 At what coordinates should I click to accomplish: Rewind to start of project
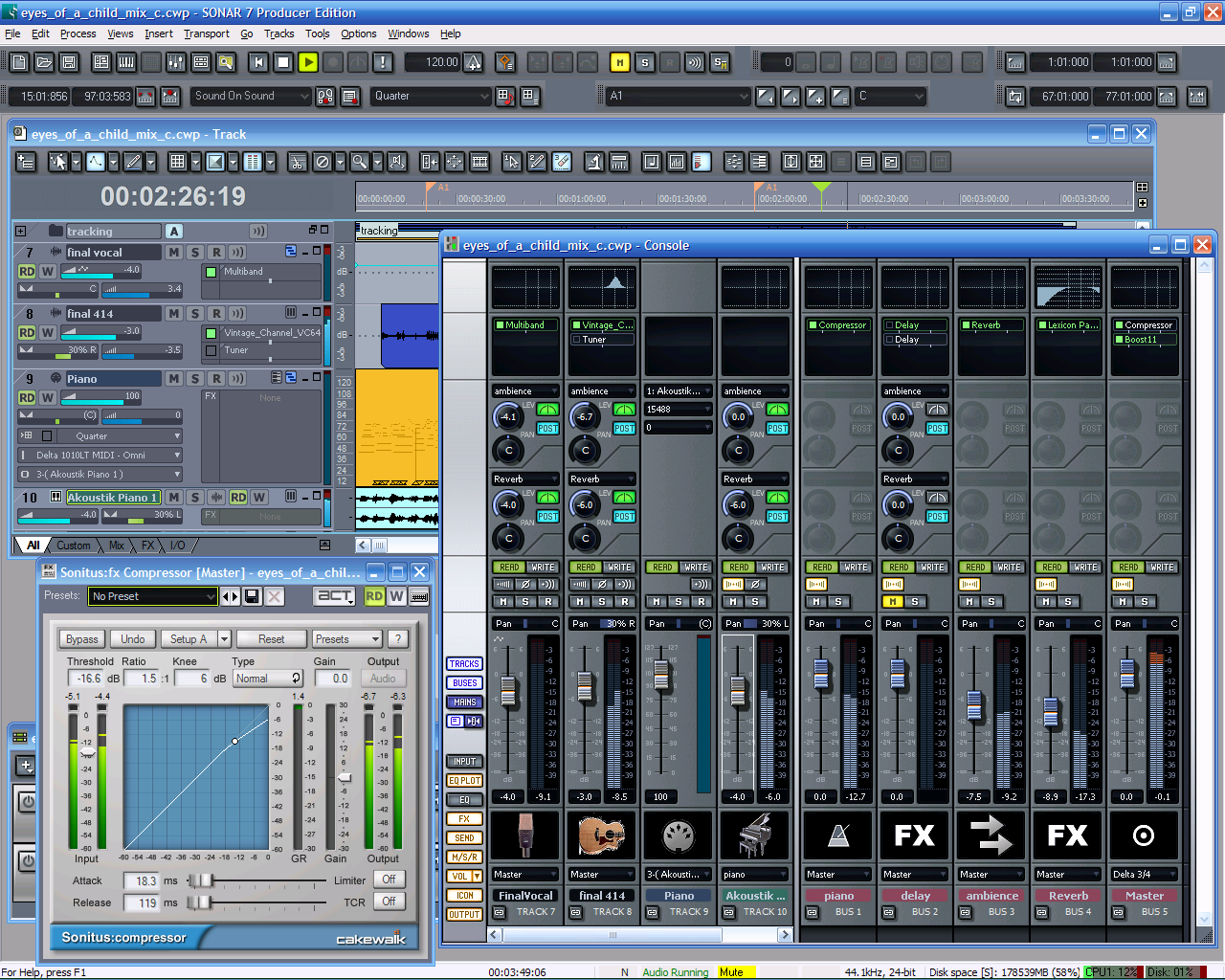pos(258,62)
